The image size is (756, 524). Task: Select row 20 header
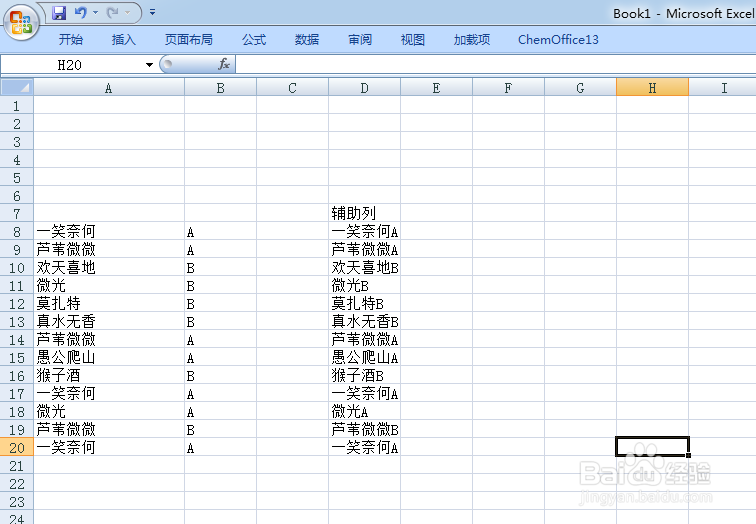pos(17,447)
